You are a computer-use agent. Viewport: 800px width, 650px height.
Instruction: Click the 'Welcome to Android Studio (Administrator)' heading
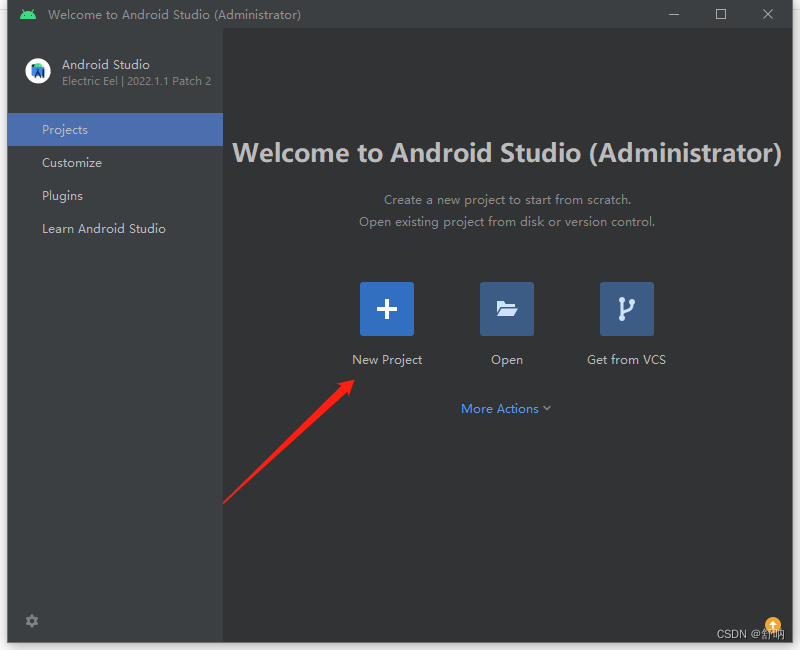click(x=507, y=153)
